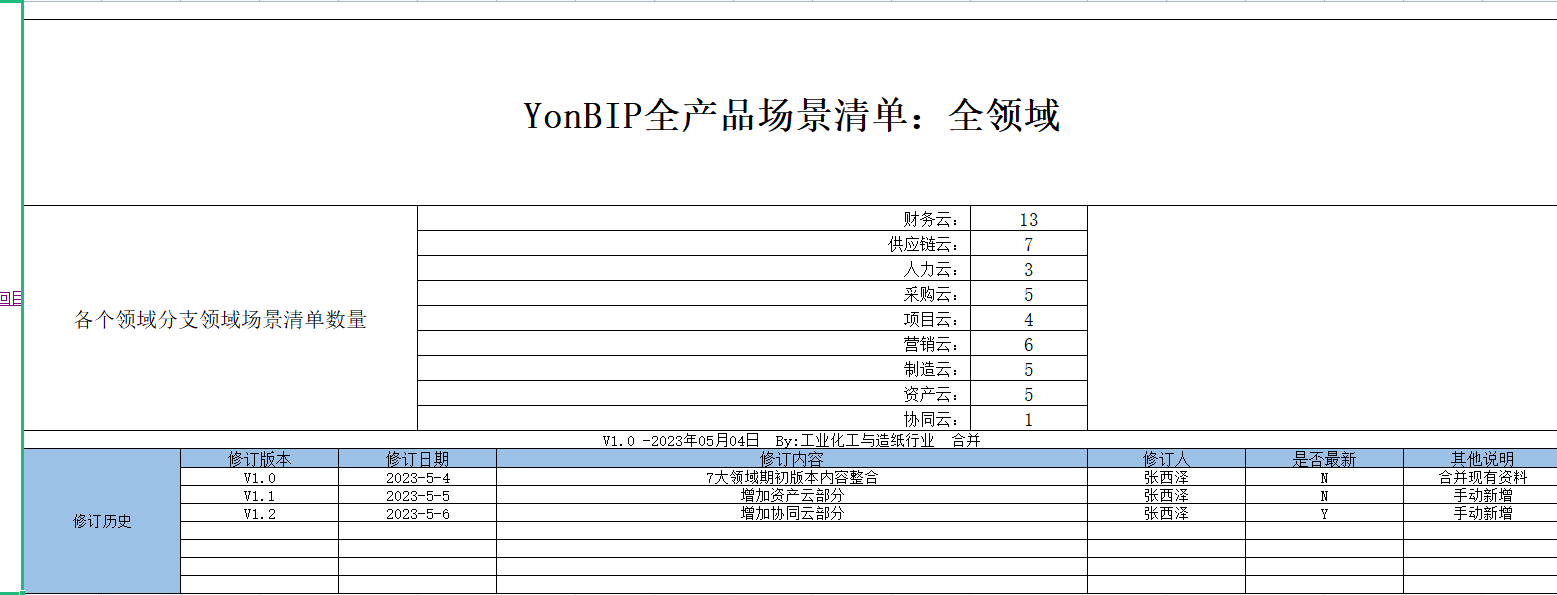Click 手动新增 in the V1.1 row
This screenshot has height=595, width=1557.
(1482, 496)
